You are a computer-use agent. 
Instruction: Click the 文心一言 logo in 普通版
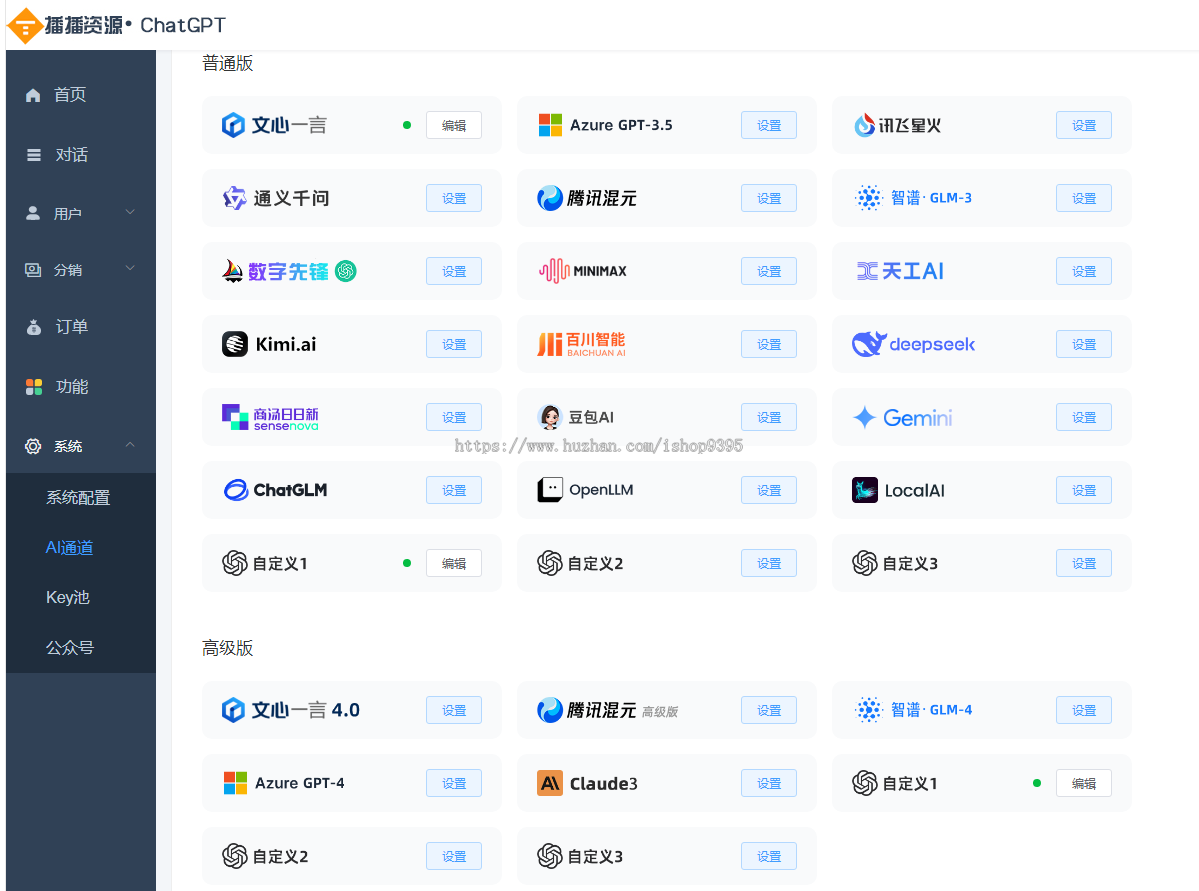click(233, 125)
